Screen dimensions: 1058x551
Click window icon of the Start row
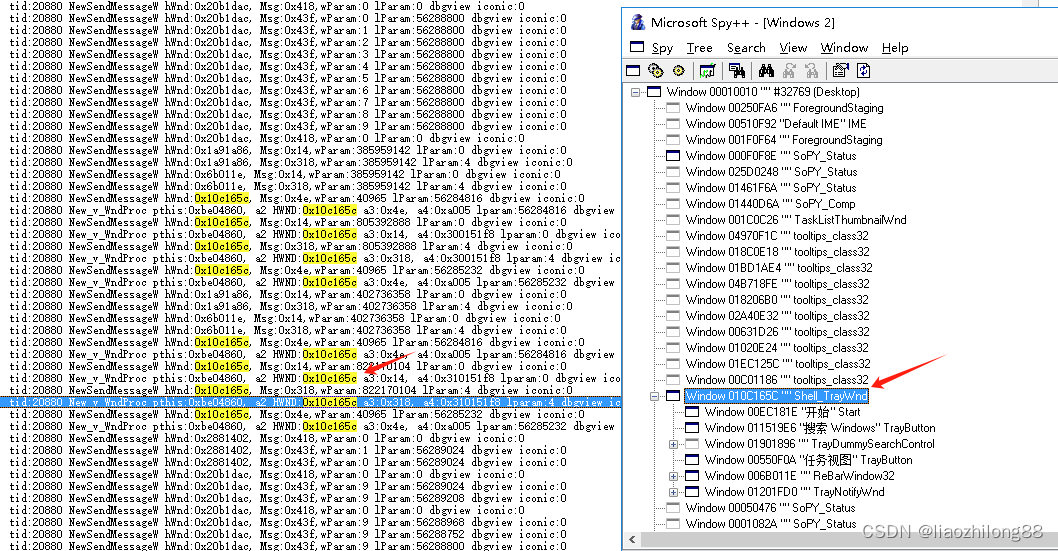coord(692,412)
